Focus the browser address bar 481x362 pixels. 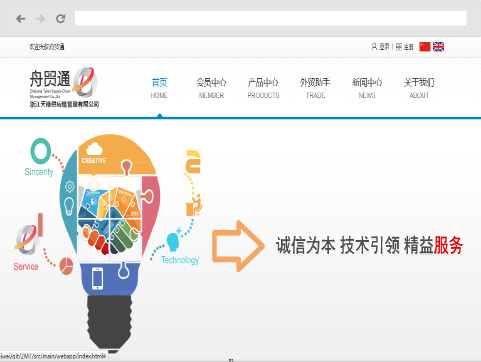(x=271, y=18)
